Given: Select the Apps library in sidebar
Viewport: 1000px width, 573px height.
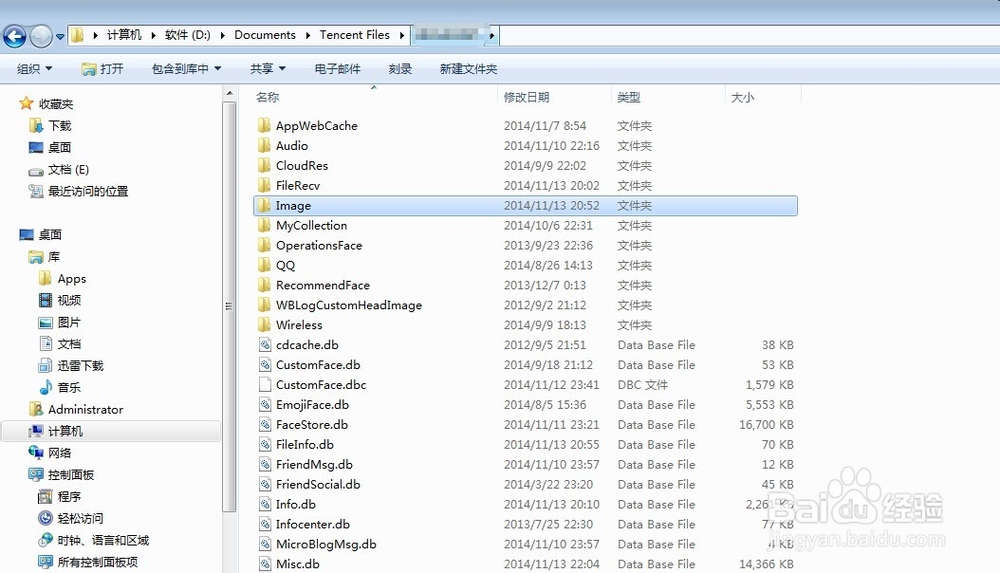Looking at the screenshot, I should click(62, 279).
